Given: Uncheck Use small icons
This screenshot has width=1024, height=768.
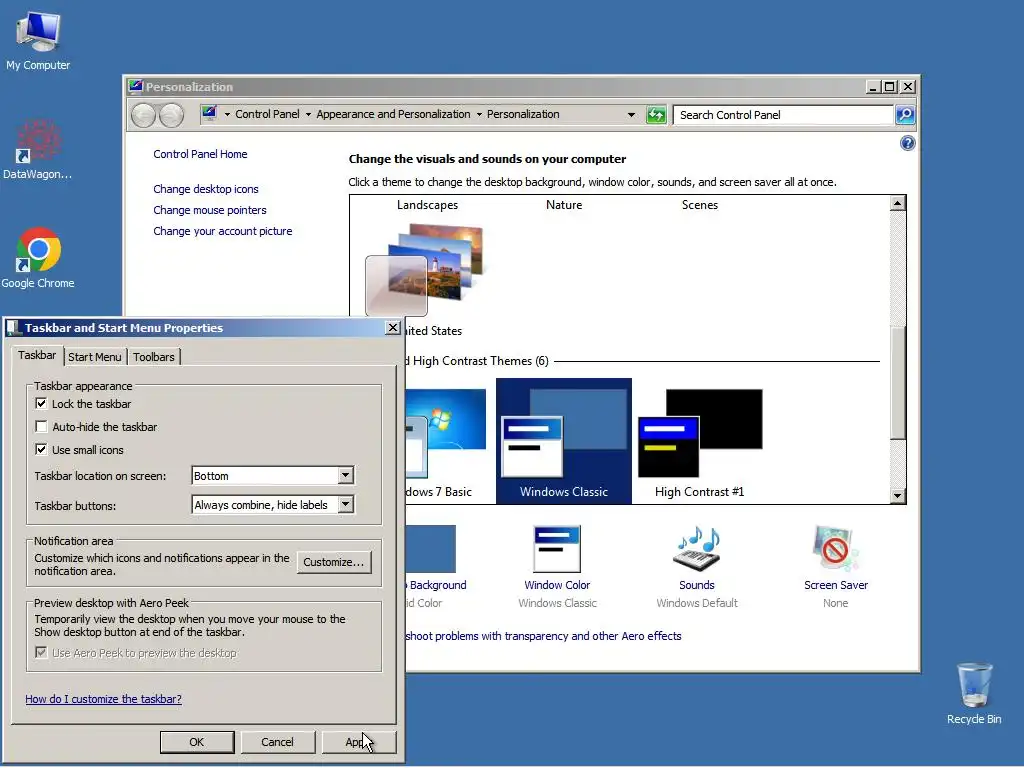Looking at the screenshot, I should 41,449.
